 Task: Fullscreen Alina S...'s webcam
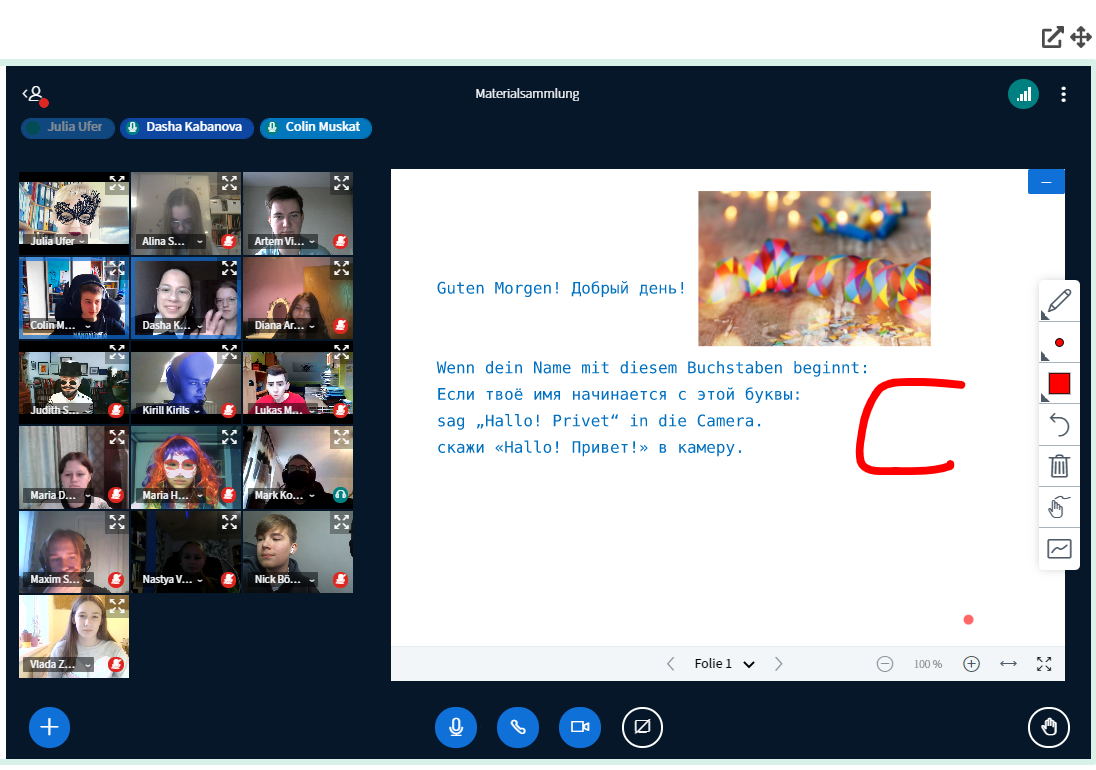pos(229,183)
